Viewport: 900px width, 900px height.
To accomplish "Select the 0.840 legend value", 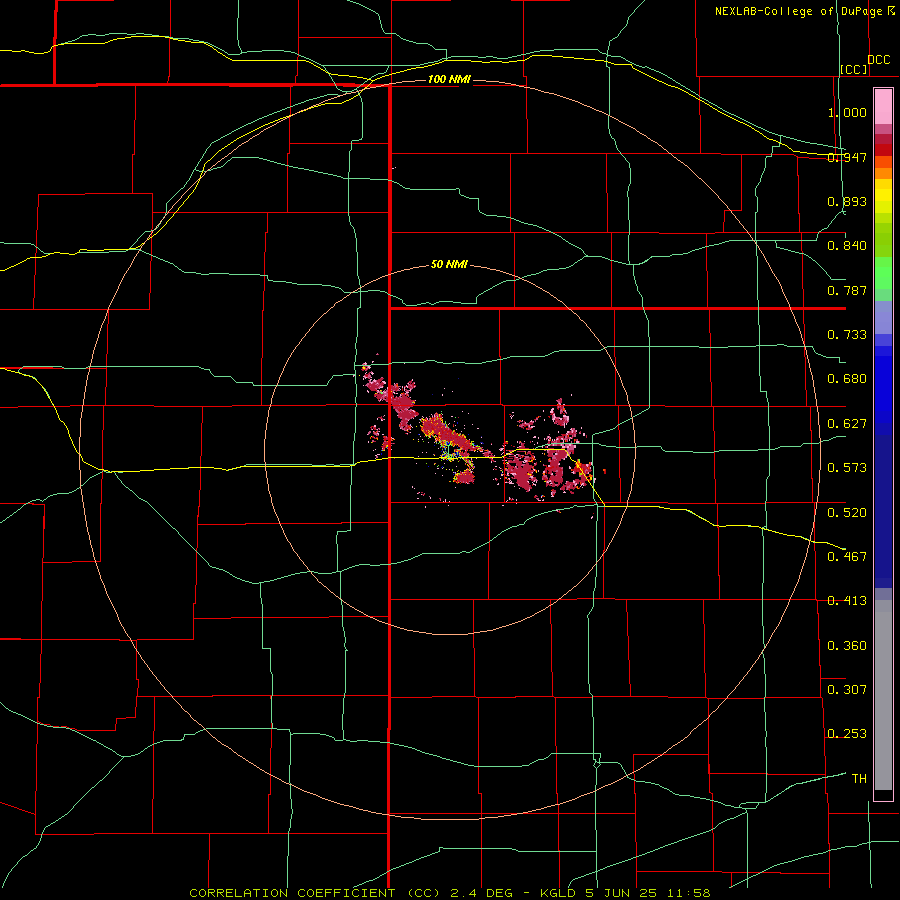I will coord(847,246).
